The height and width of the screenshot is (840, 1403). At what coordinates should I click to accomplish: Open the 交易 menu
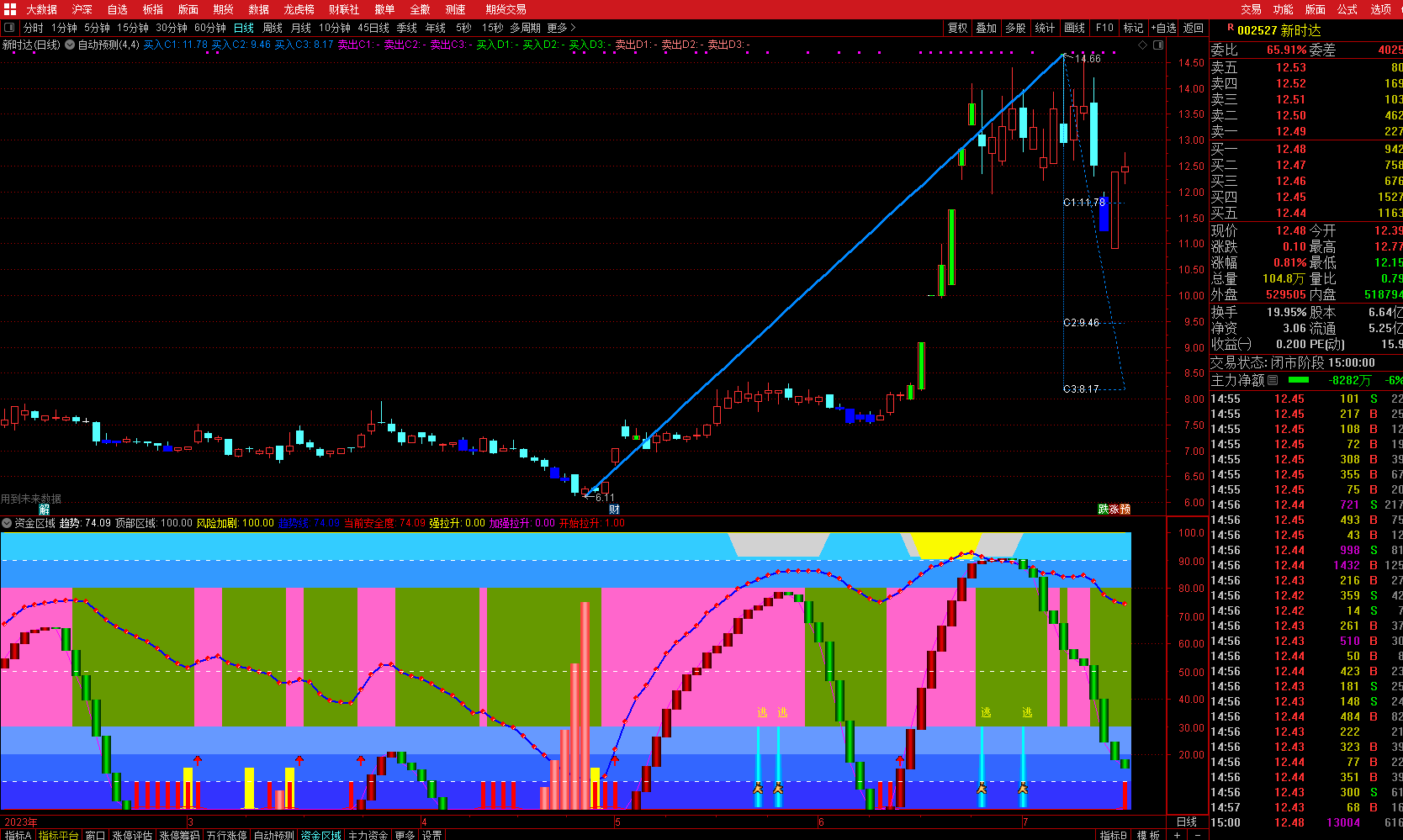1251,9
